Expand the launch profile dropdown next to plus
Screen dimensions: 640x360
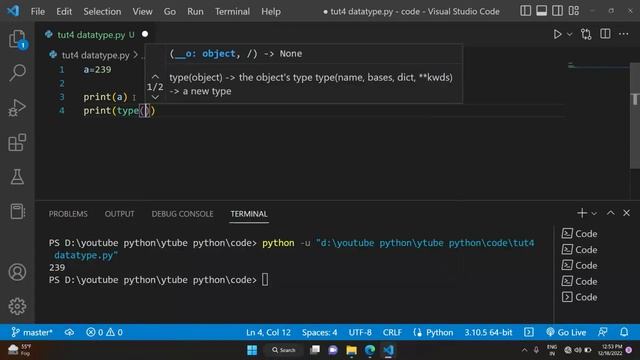click(594, 213)
